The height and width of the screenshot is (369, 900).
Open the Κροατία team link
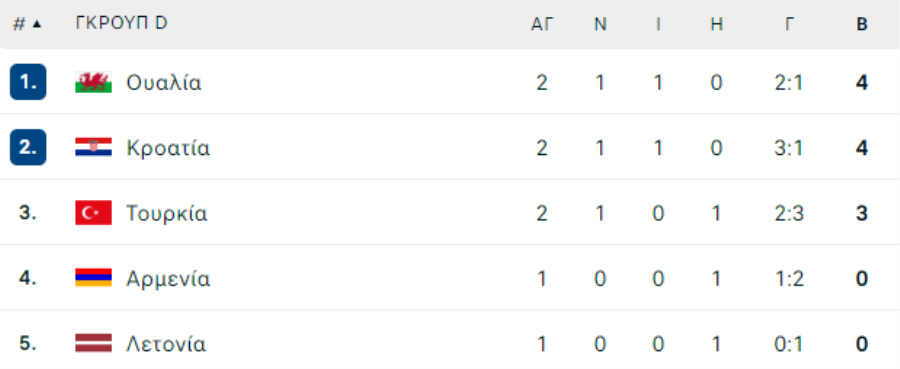pos(168,148)
